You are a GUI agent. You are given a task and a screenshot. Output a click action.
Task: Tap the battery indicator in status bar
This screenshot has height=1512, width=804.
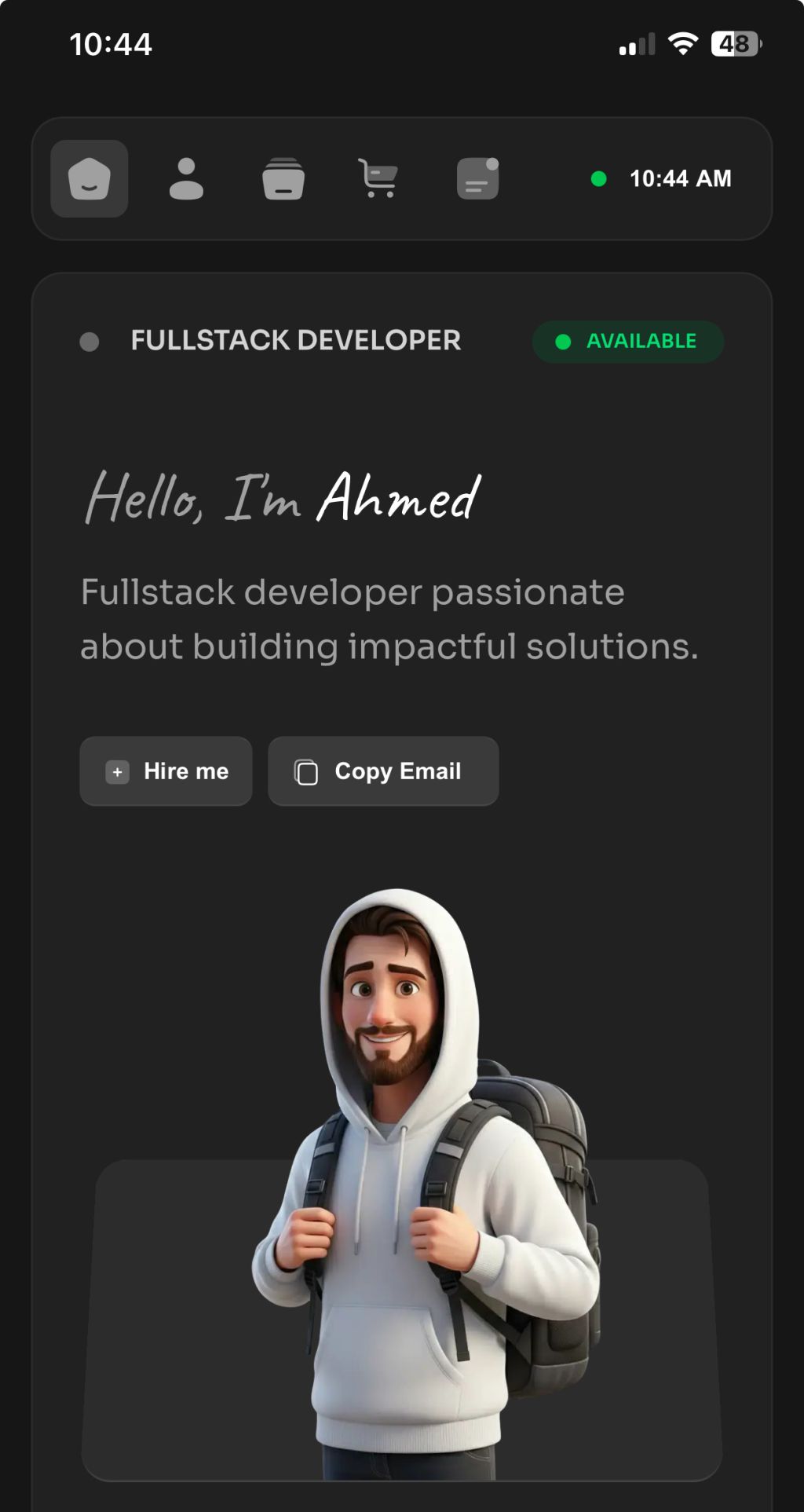click(736, 44)
